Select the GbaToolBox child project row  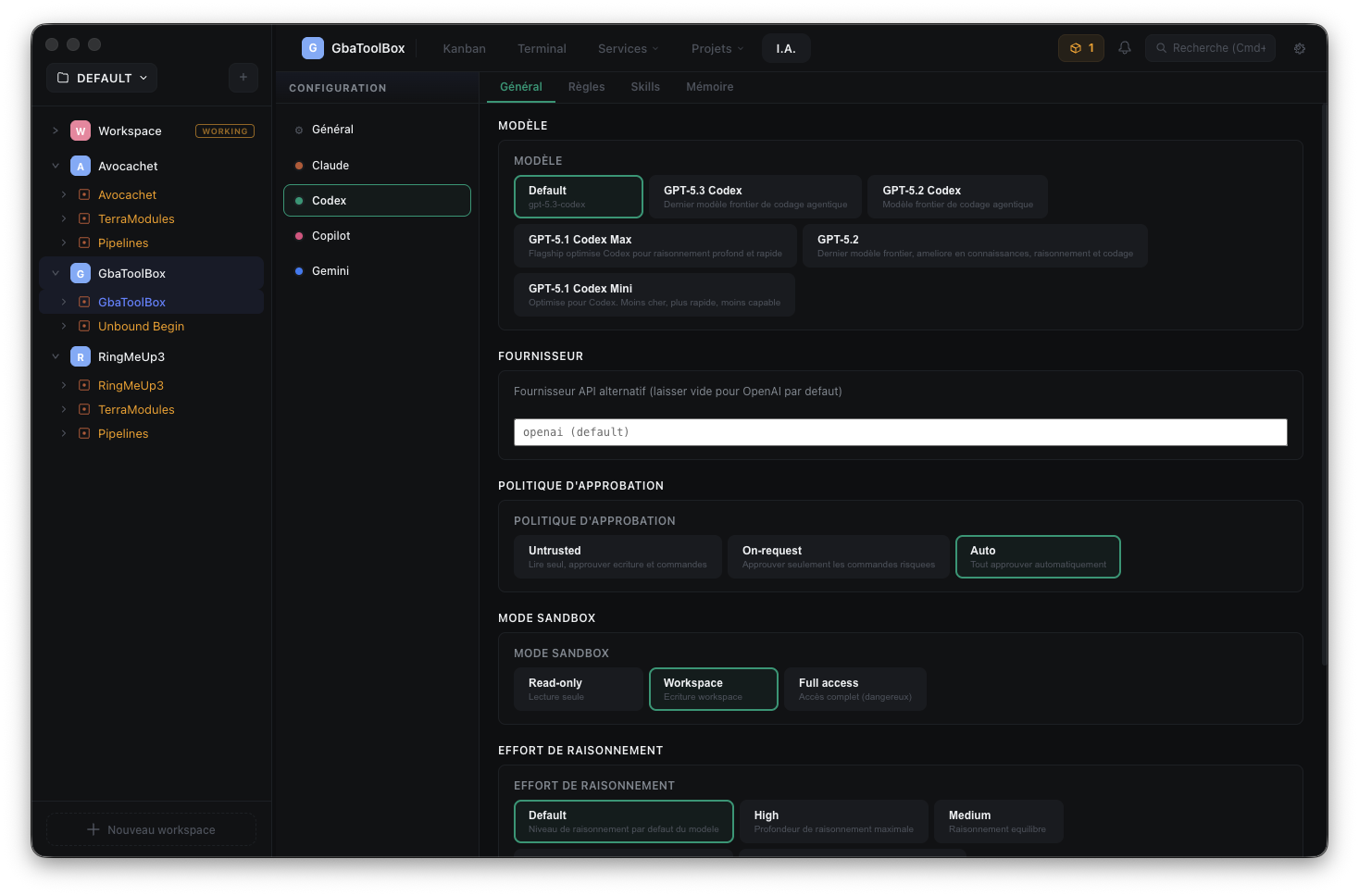click(152, 303)
